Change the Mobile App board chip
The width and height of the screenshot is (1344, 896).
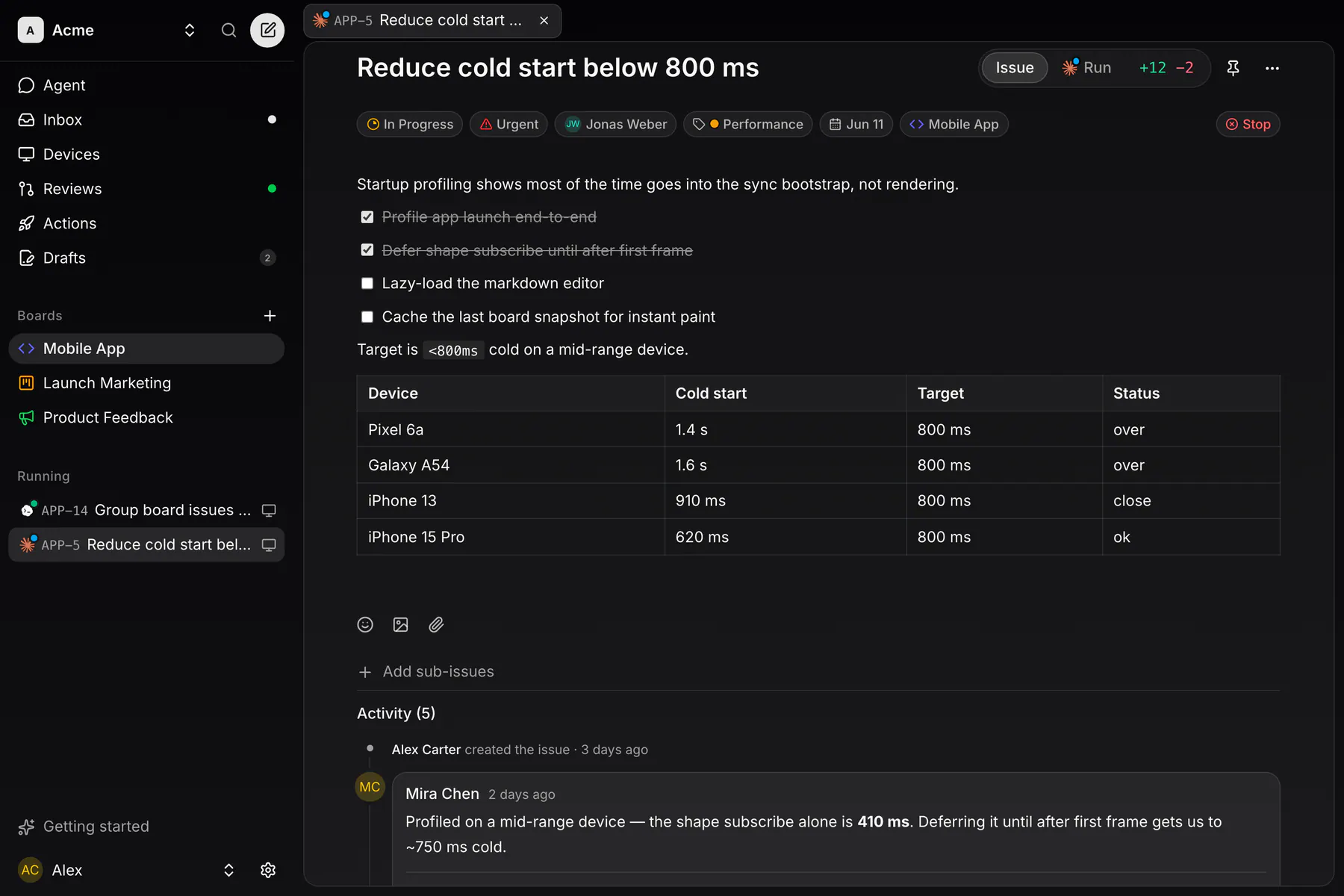954,124
